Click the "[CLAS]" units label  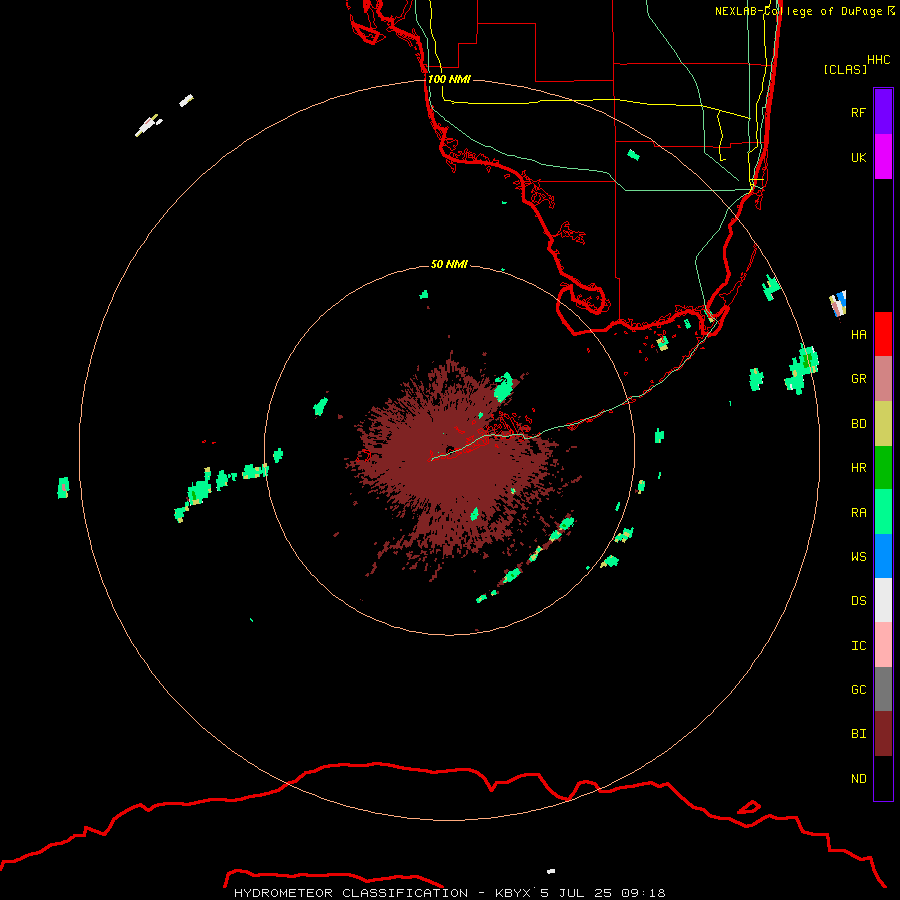point(845,69)
